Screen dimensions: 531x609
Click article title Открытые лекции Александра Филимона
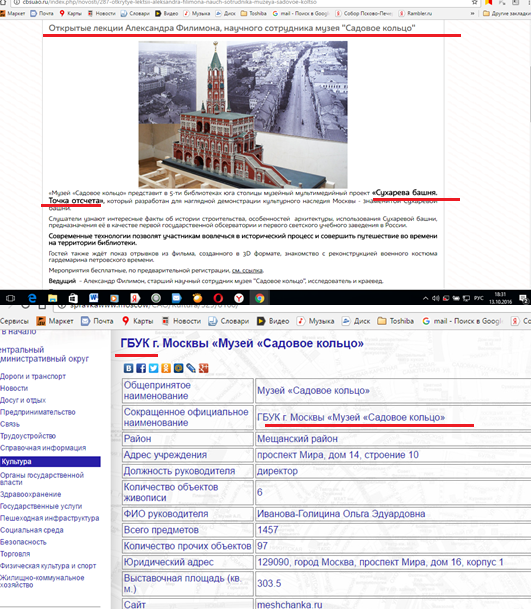232,28
